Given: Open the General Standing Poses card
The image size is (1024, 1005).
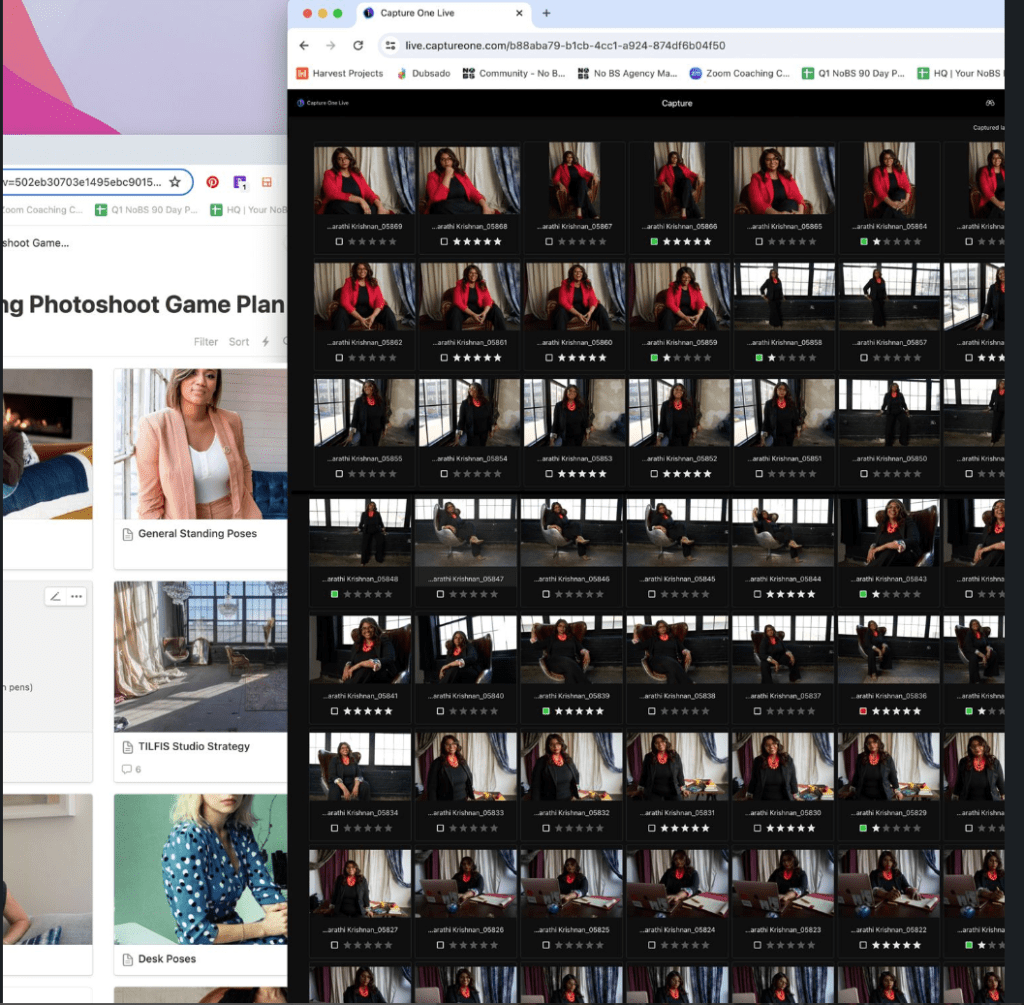Looking at the screenshot, I should tap(196, 534).
